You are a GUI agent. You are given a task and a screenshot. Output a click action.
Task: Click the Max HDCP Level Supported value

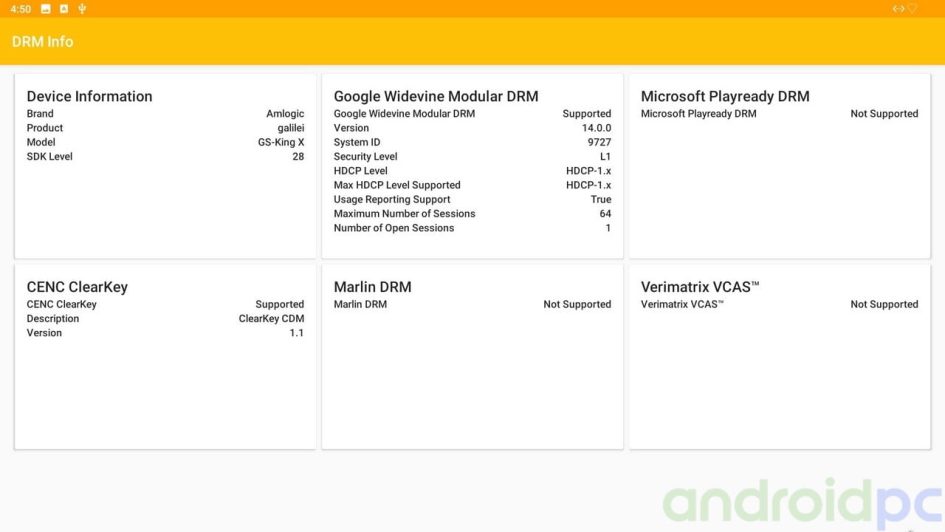click(x=588, y=185)
